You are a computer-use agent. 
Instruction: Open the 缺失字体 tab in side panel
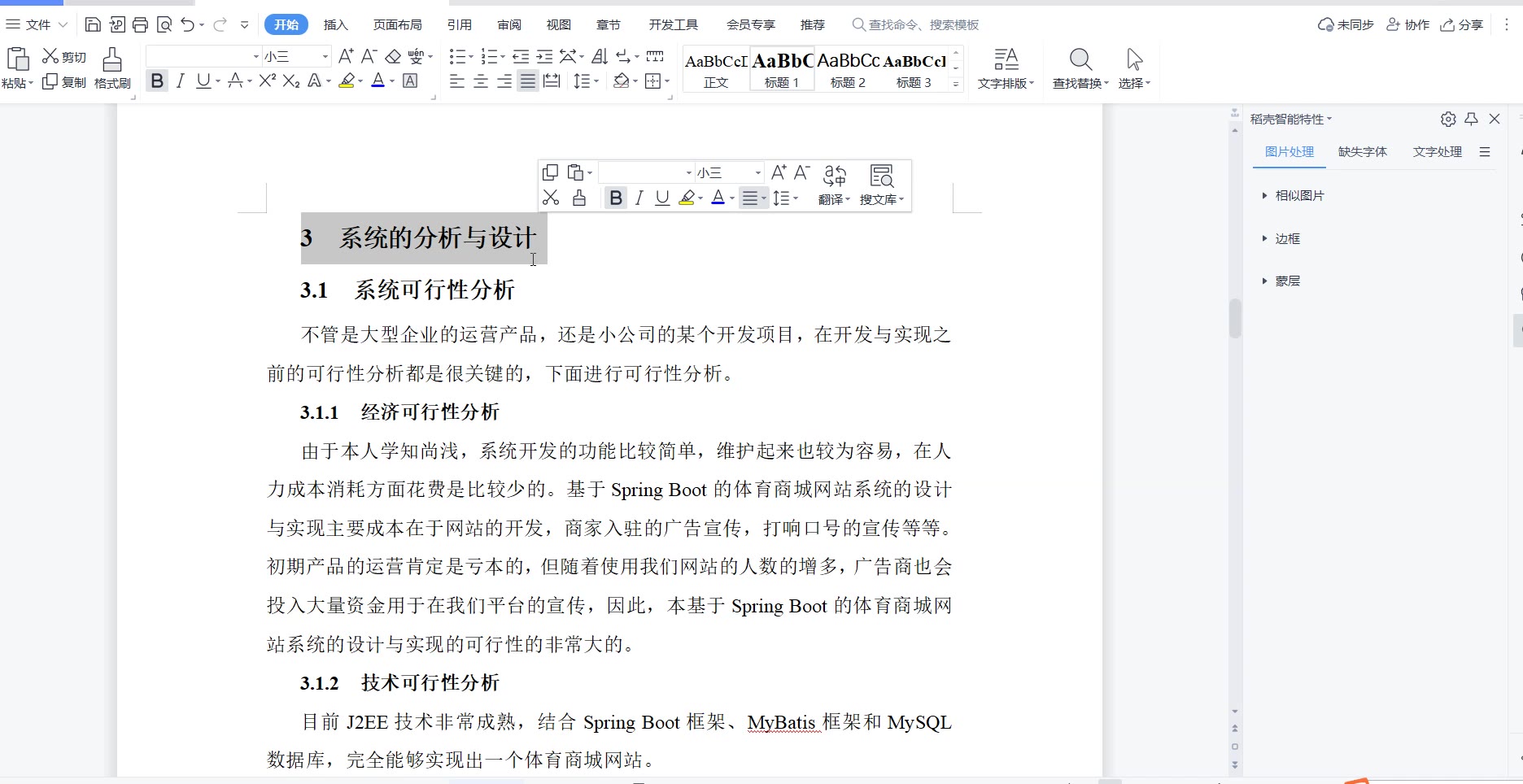[1362, 152]
